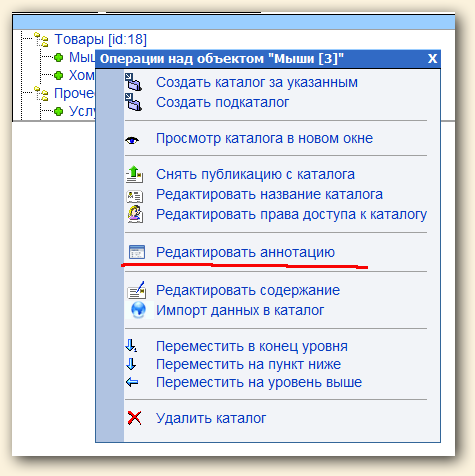This screenshot has width=475, height=476.
Task: Expand the green plus next to 'Мыши'
Action: coord(58,58)
